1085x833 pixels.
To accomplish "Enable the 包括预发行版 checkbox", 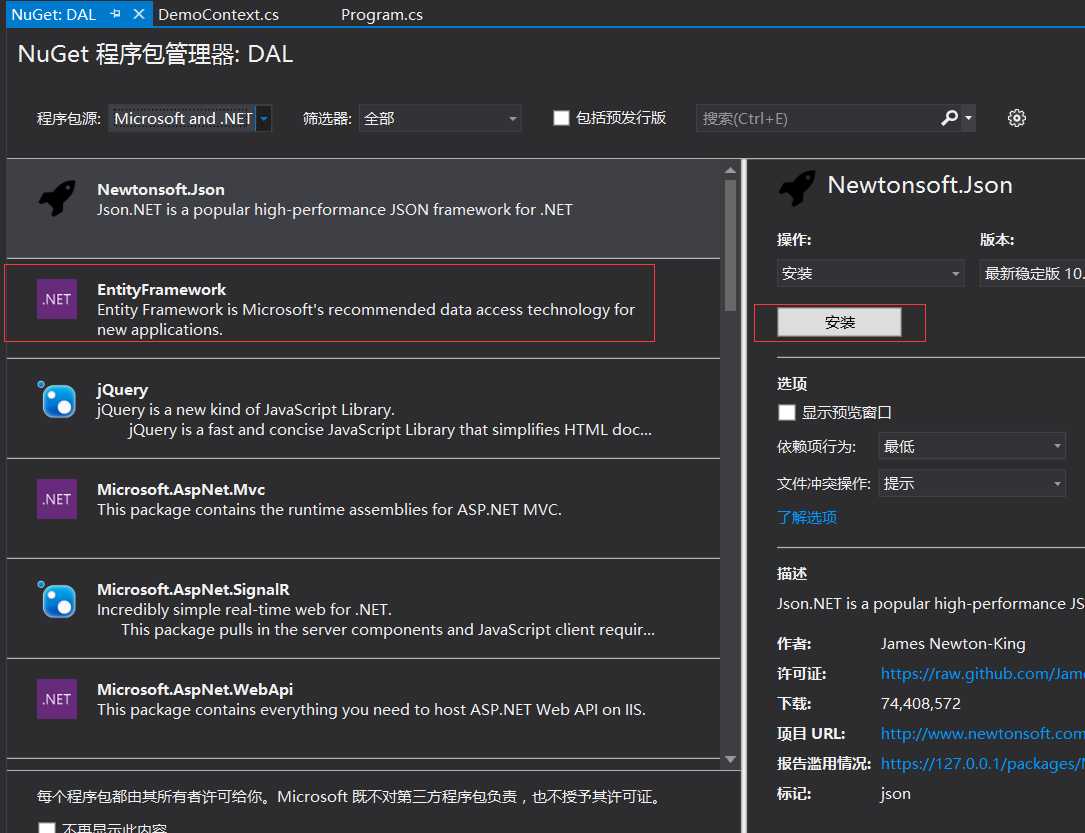I will point(561,118).
